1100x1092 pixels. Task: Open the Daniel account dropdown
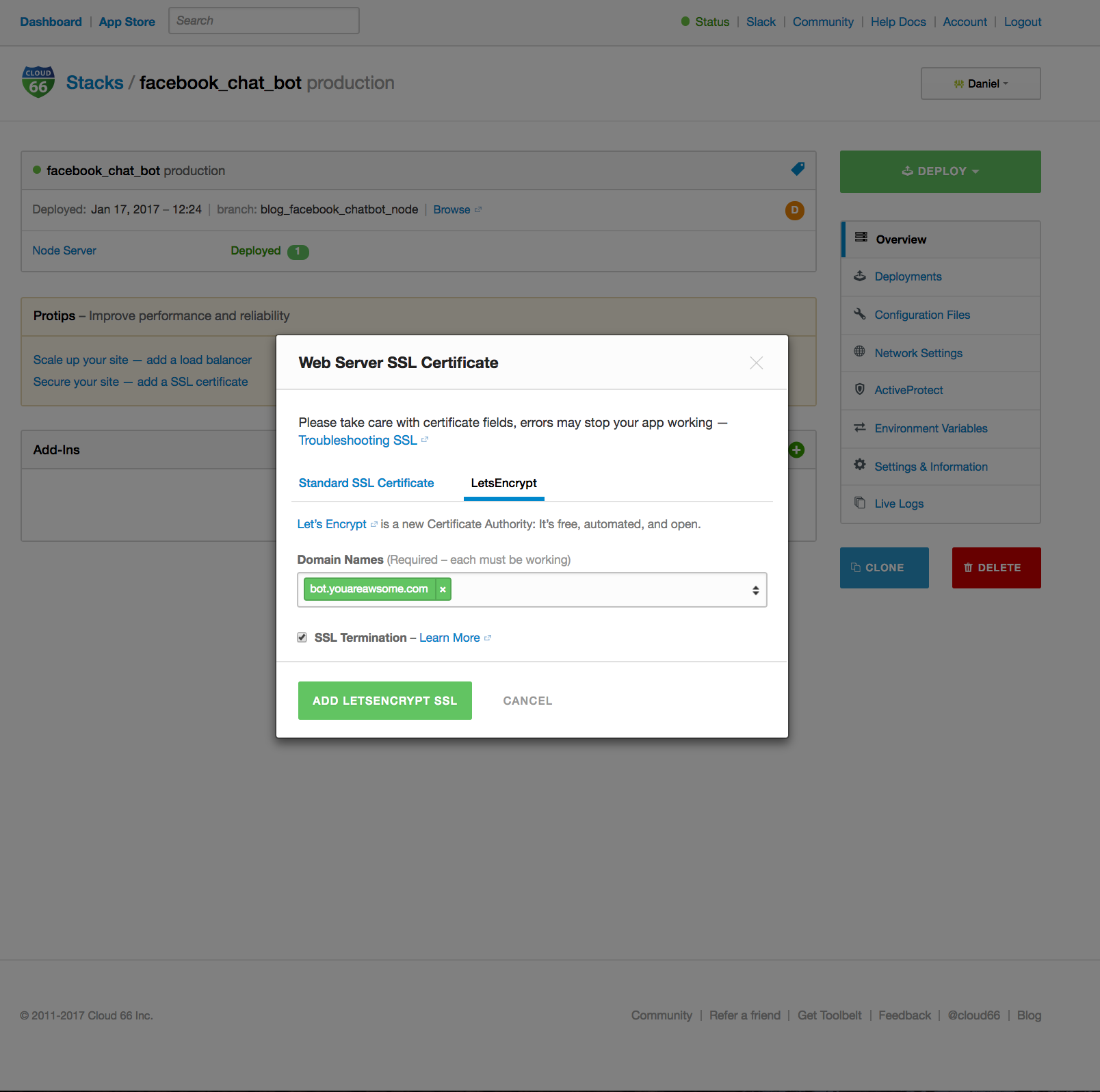[x=981, y=83]
